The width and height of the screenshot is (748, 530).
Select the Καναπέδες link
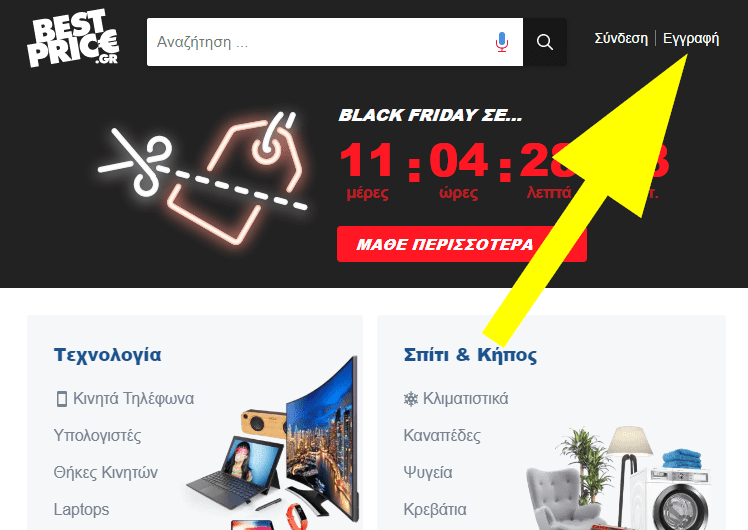[x=442, y=436]
